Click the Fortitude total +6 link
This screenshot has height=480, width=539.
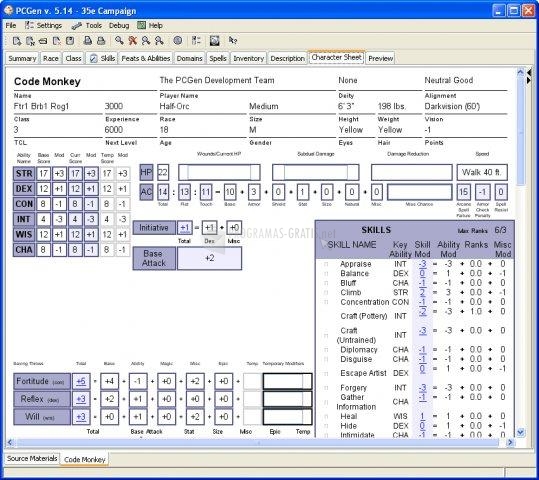click(x=81, y=381)
